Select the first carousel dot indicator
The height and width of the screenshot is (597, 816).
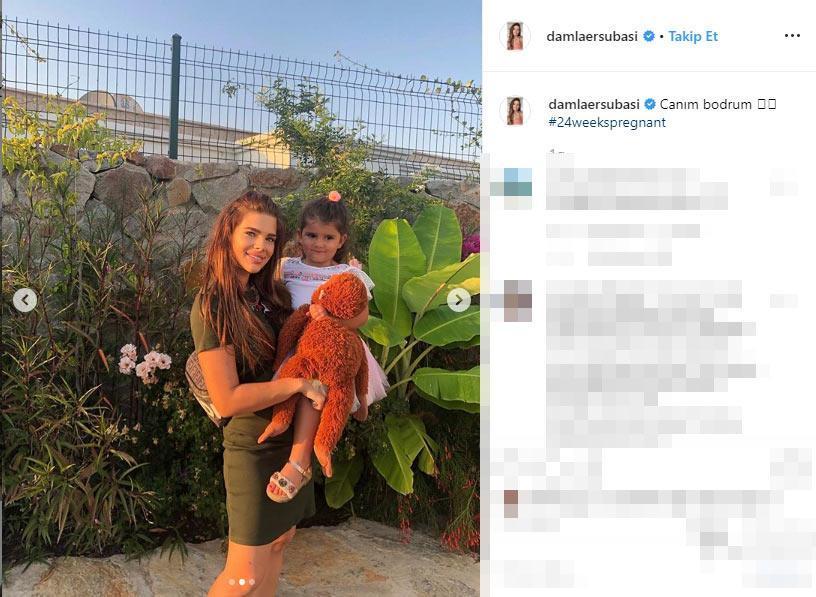[x=232, y=582]
